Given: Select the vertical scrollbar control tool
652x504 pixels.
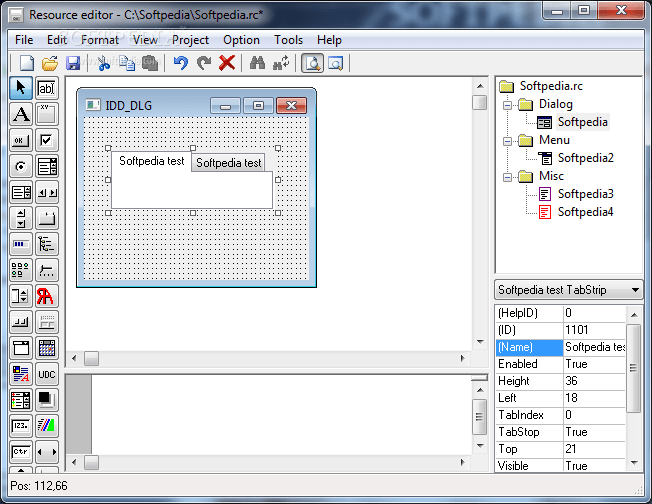Looking at the screenshot, I should pos(21,218).
